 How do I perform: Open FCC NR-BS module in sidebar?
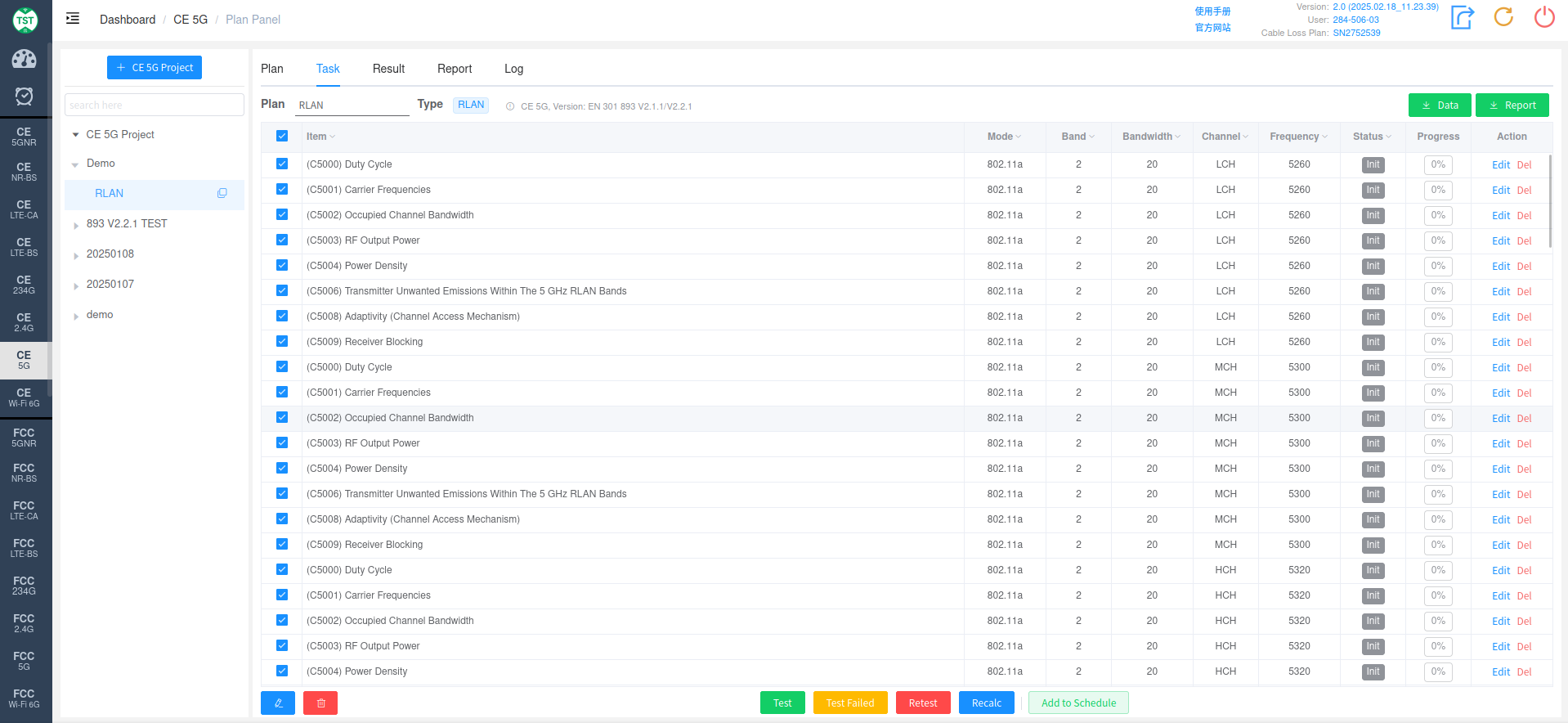tap(25, 473)
